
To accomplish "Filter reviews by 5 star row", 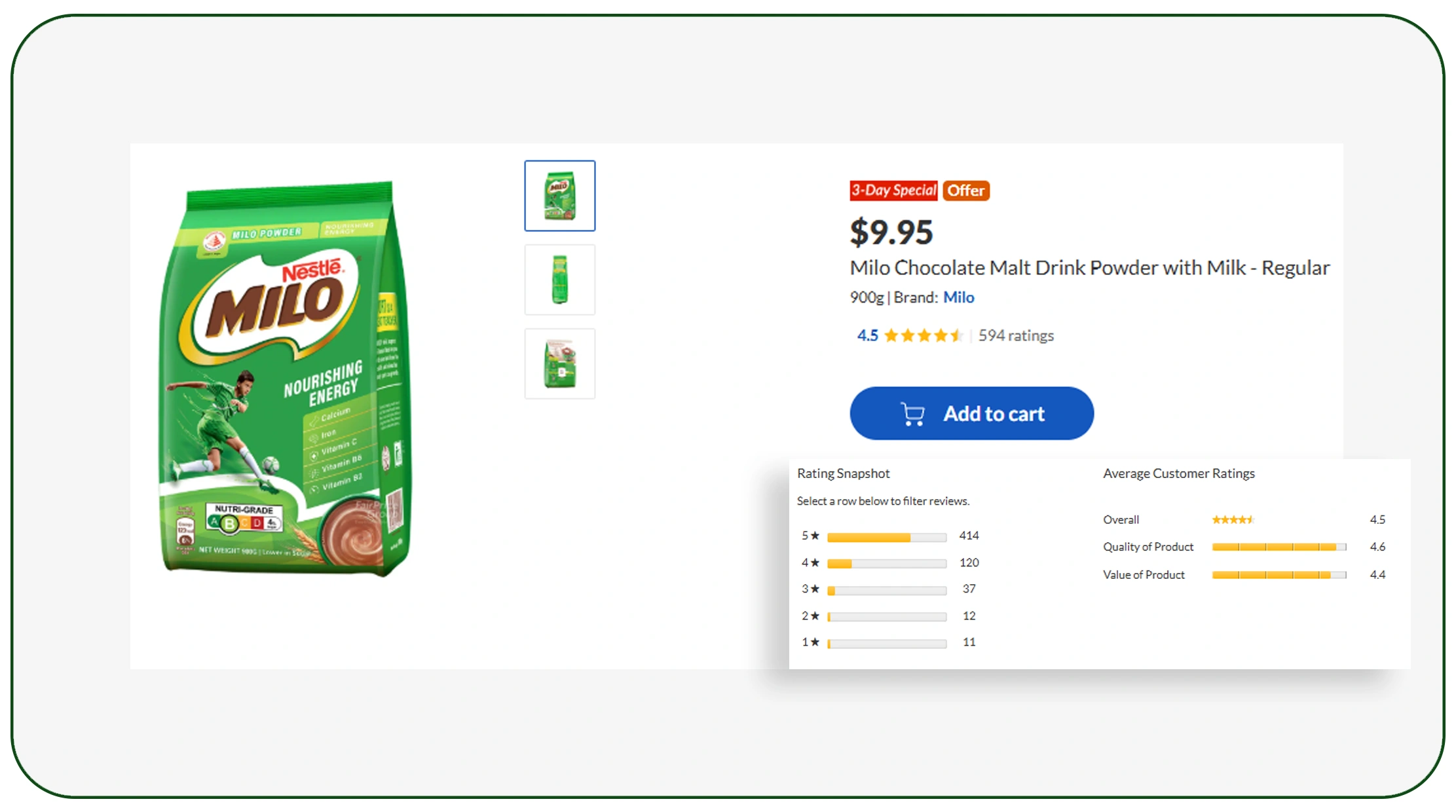I will [x=887, y=537].
